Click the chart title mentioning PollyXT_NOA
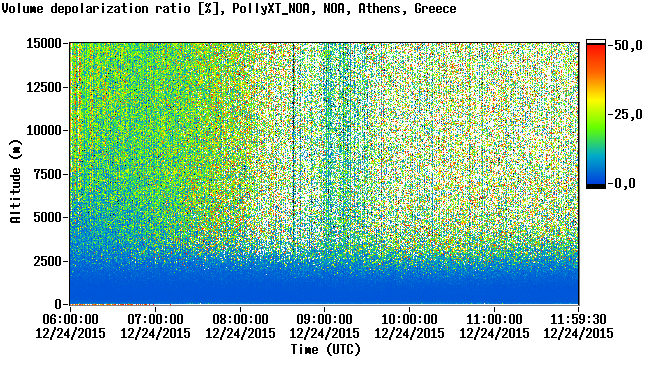Image resolution: width=665 pixels, height=389 pixels. (x=229, y=8)
